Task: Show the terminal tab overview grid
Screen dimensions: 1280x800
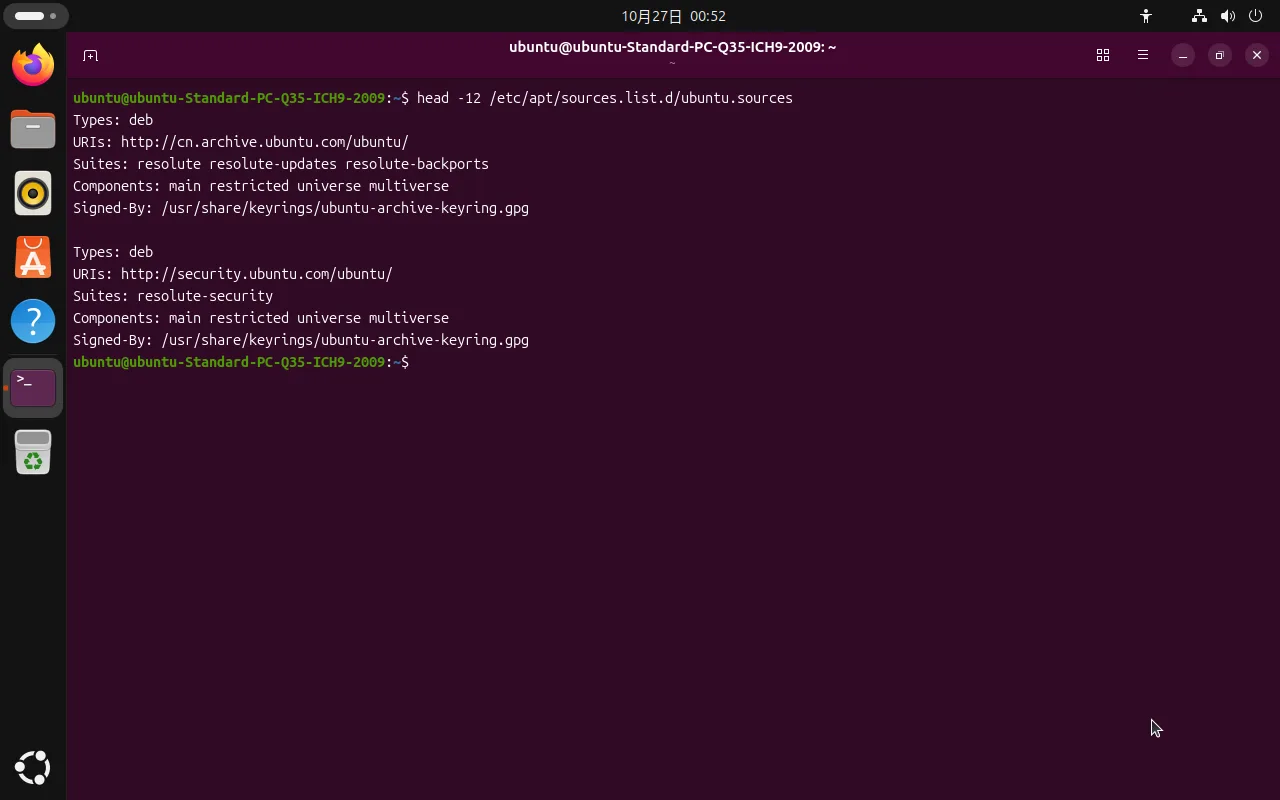Action: pyautogui.click(x=1103, y=55)
